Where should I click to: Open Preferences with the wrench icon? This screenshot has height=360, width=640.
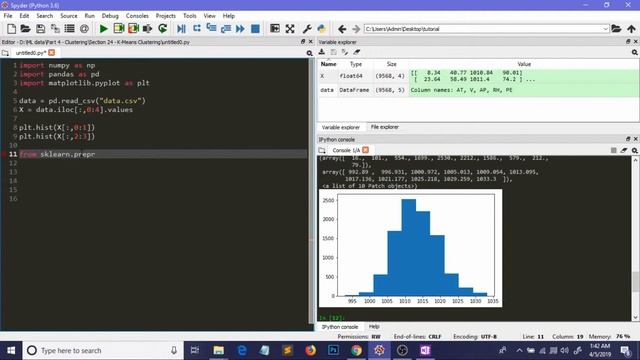pos(307,29)
